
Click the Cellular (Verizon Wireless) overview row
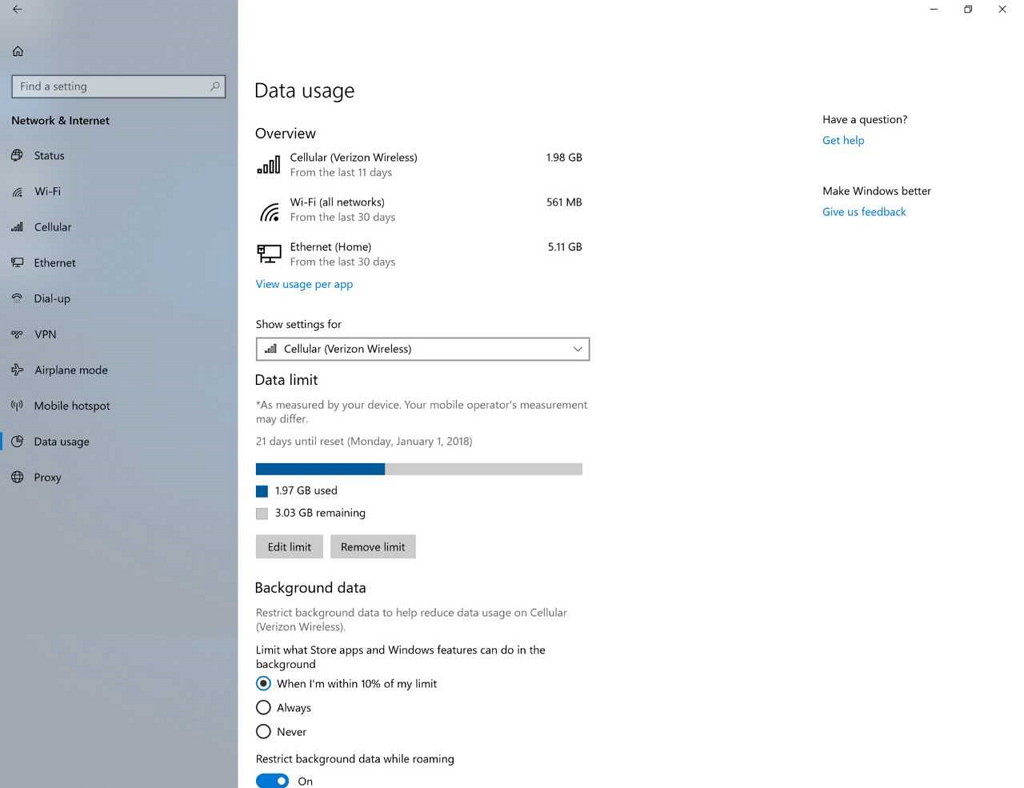(x=419, y=165)
